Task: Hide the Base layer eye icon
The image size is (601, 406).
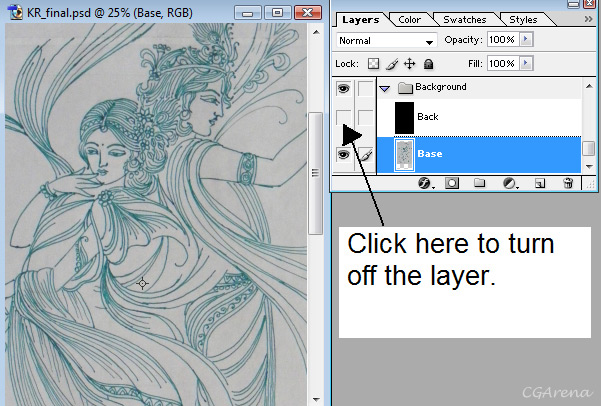Action: [x=343, y=155]
